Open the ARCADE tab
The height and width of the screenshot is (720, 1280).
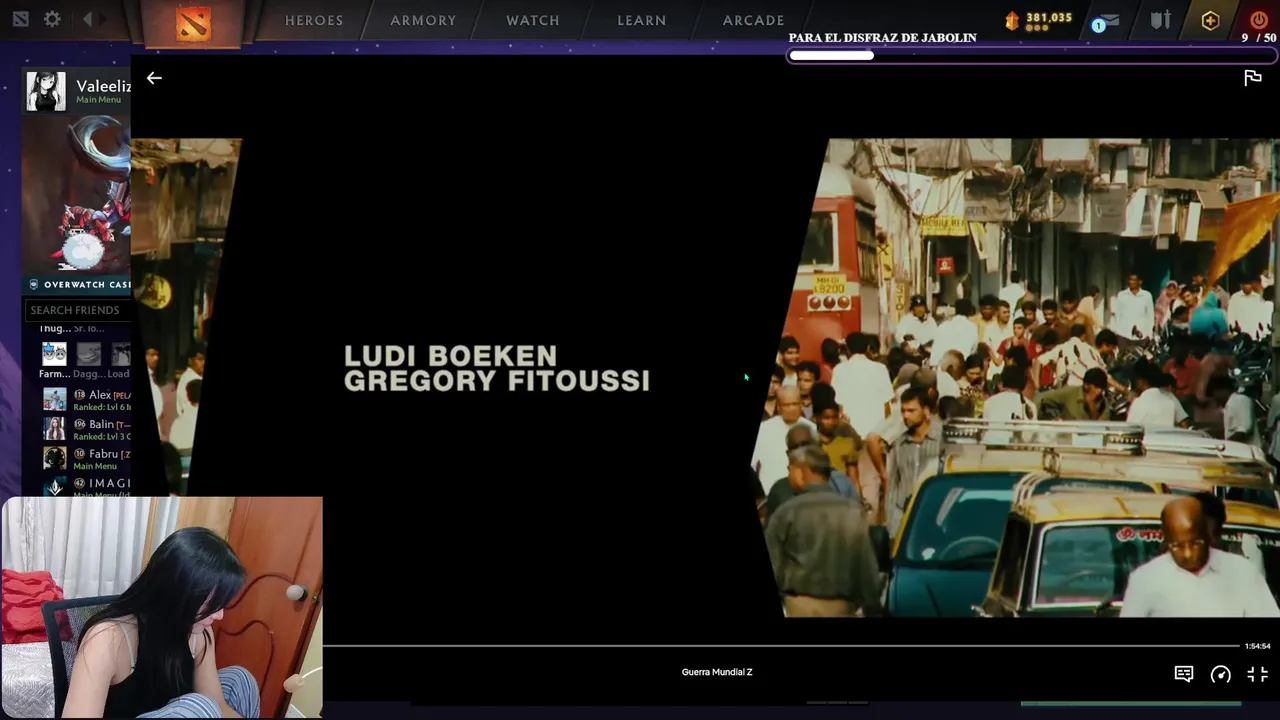(x=754, y=20)
